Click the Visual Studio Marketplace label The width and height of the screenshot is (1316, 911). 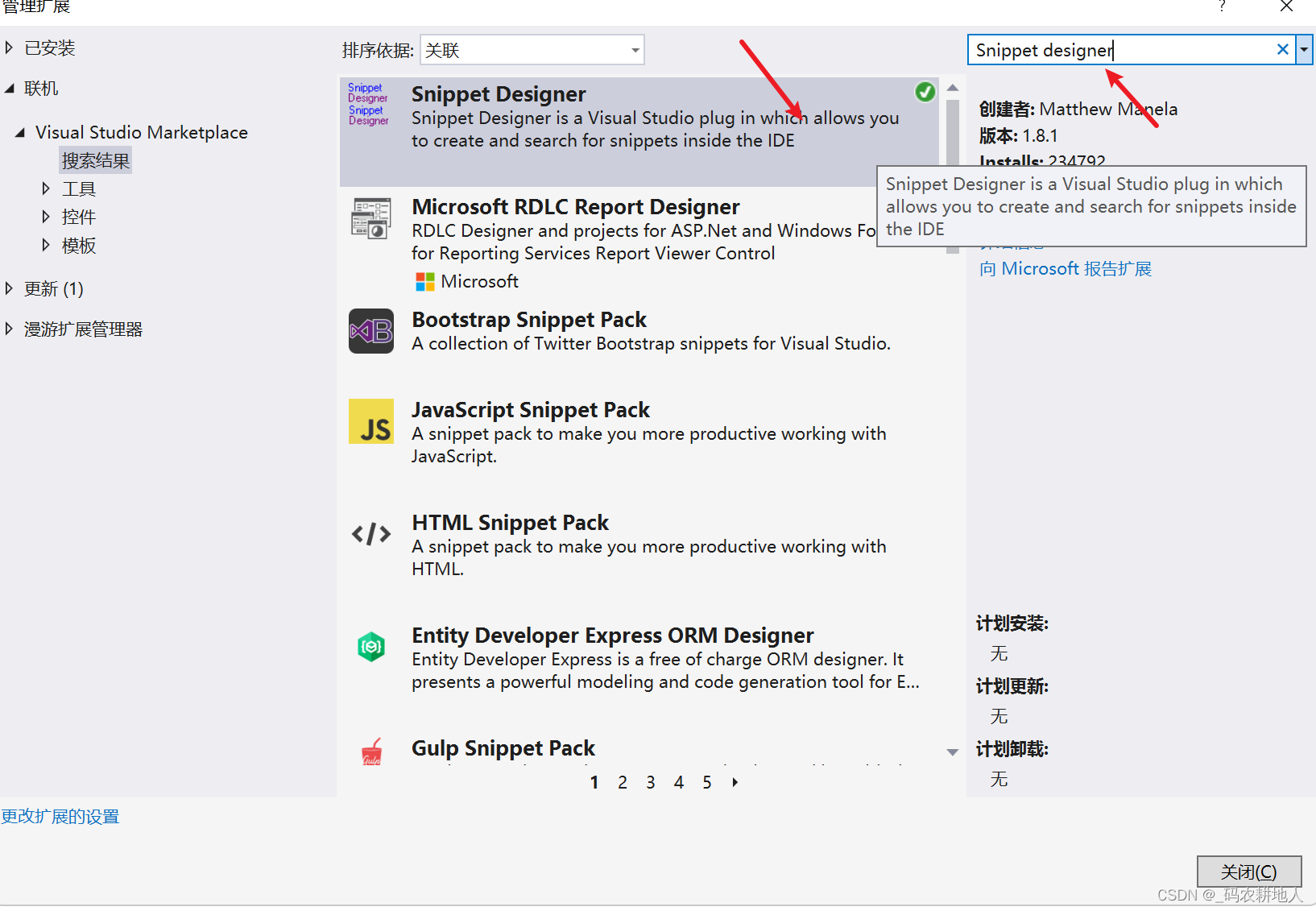coord(142,132)
